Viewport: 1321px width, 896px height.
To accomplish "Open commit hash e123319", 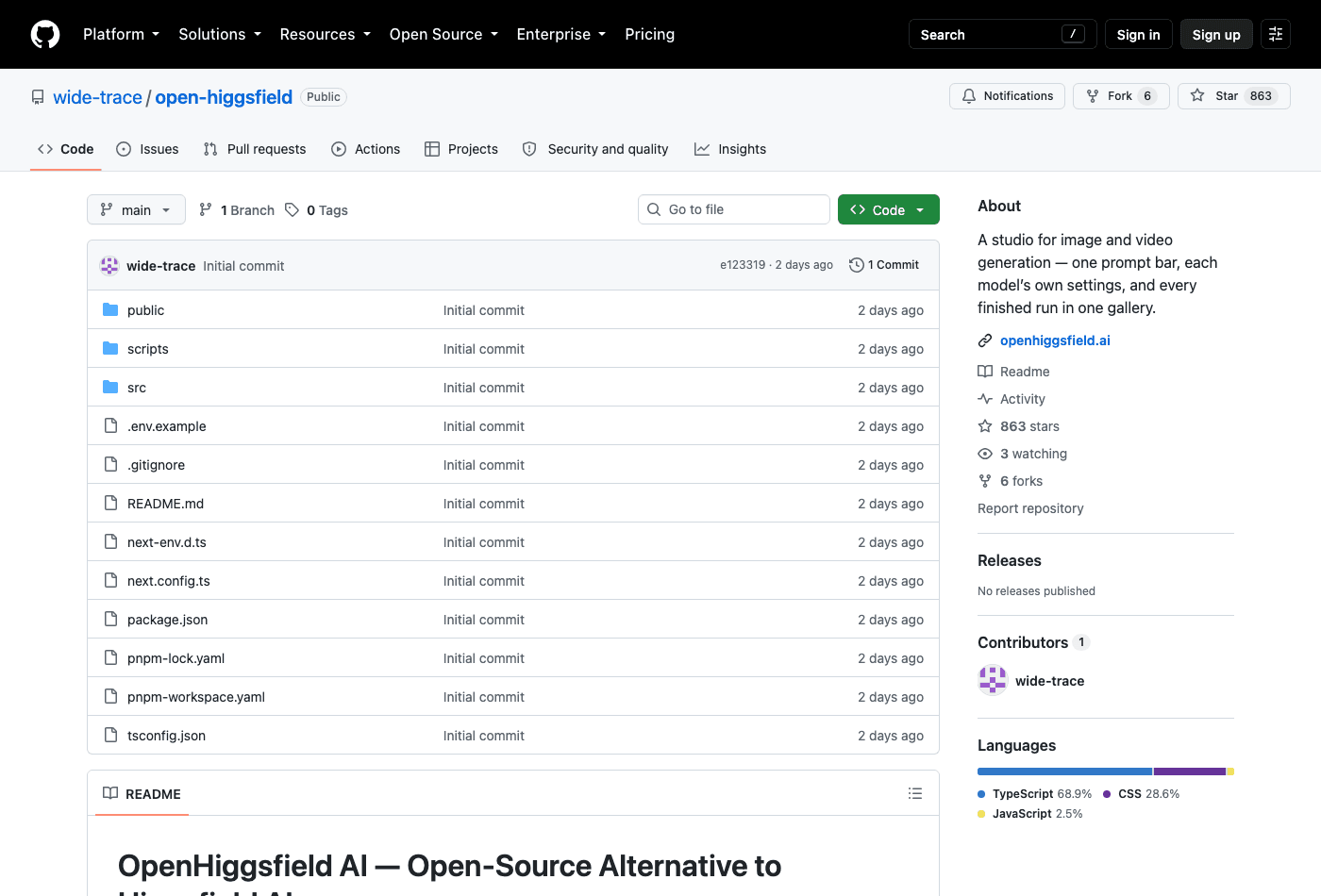I will click(x=743, y=265).
